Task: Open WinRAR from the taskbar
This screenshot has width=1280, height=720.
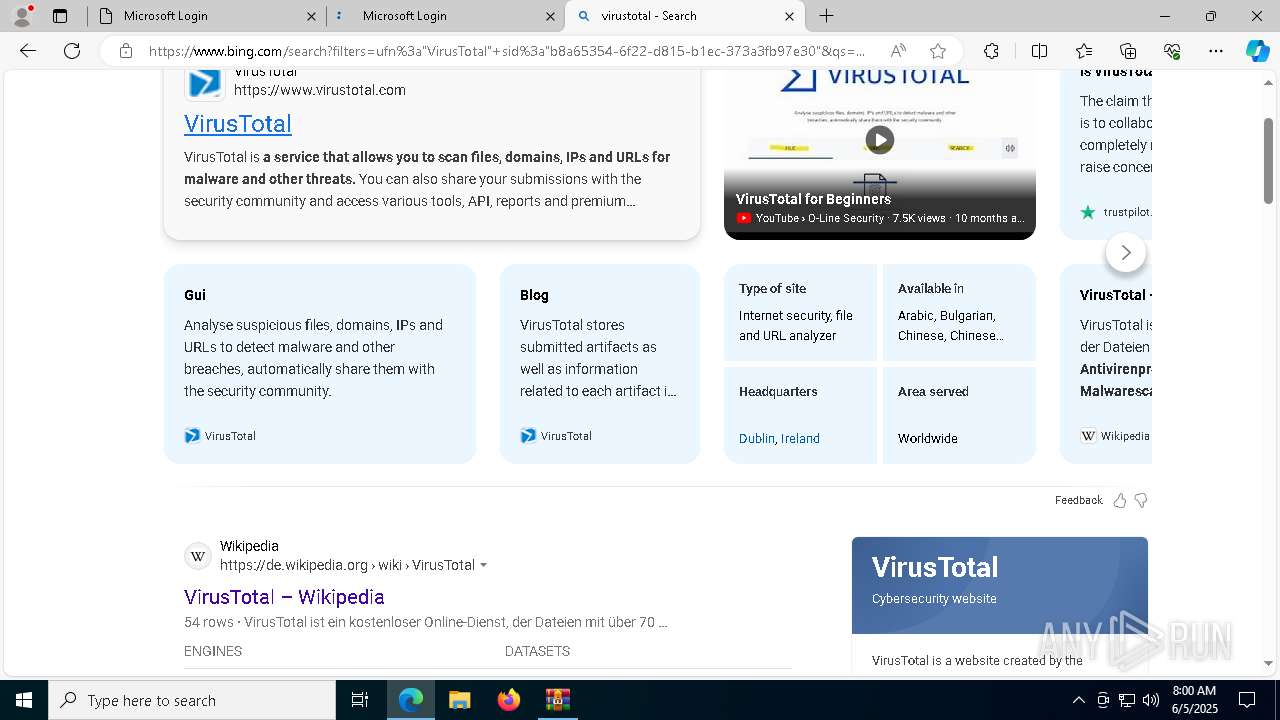Action: (557, 700)
